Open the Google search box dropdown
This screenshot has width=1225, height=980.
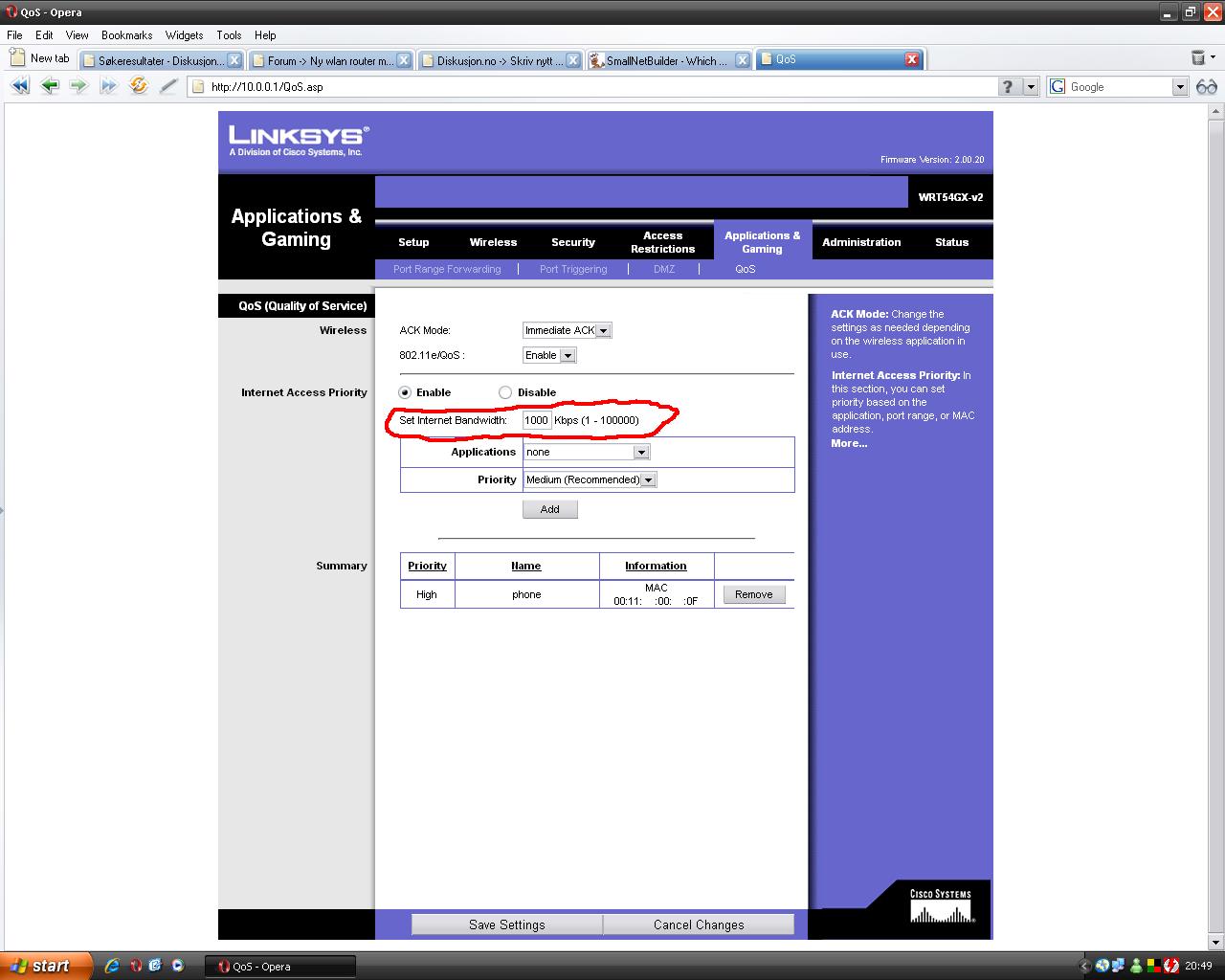[x=1180, y=87]
